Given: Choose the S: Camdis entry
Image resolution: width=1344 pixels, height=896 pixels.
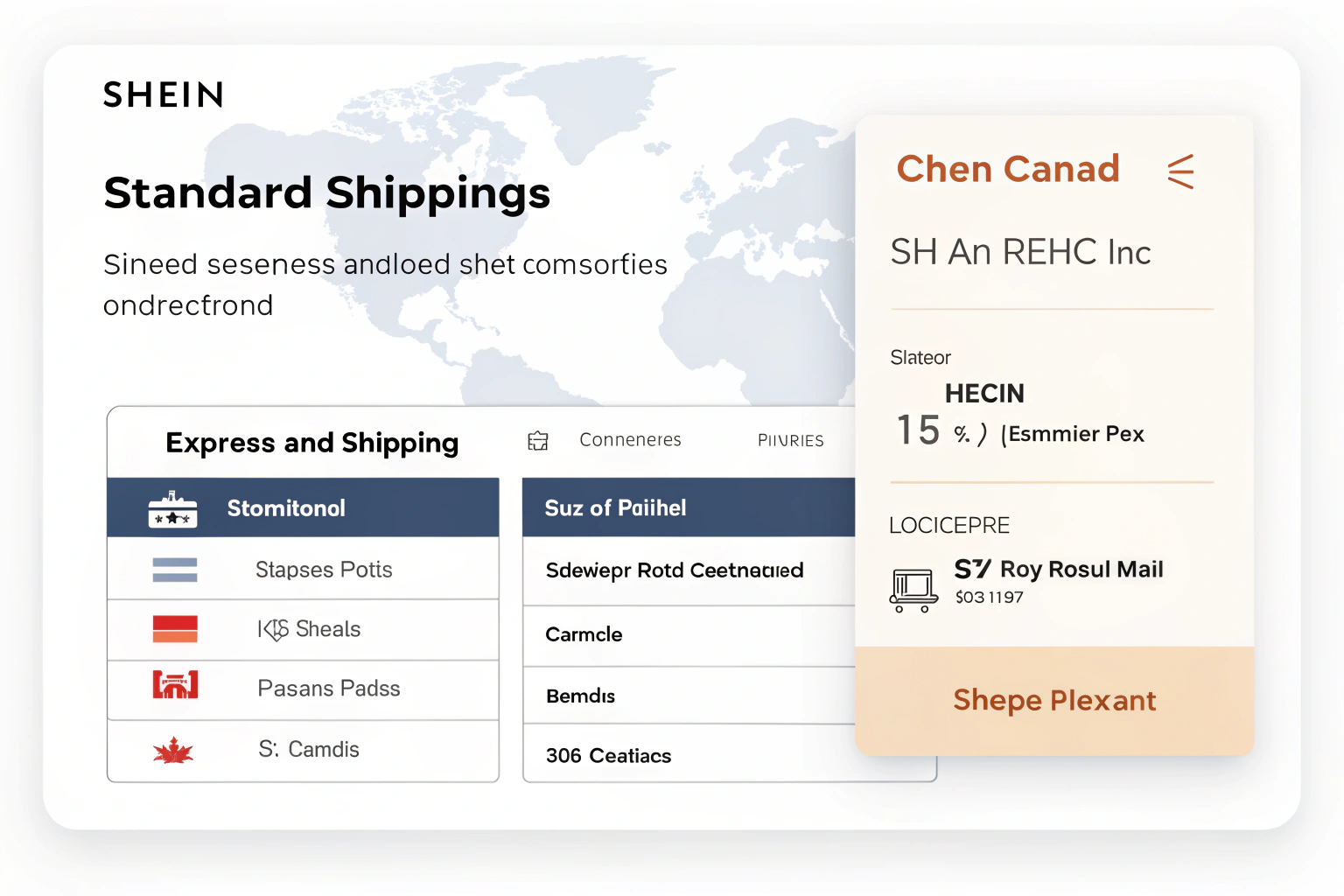Looking at the screenshot, I should tap(309, 750).
